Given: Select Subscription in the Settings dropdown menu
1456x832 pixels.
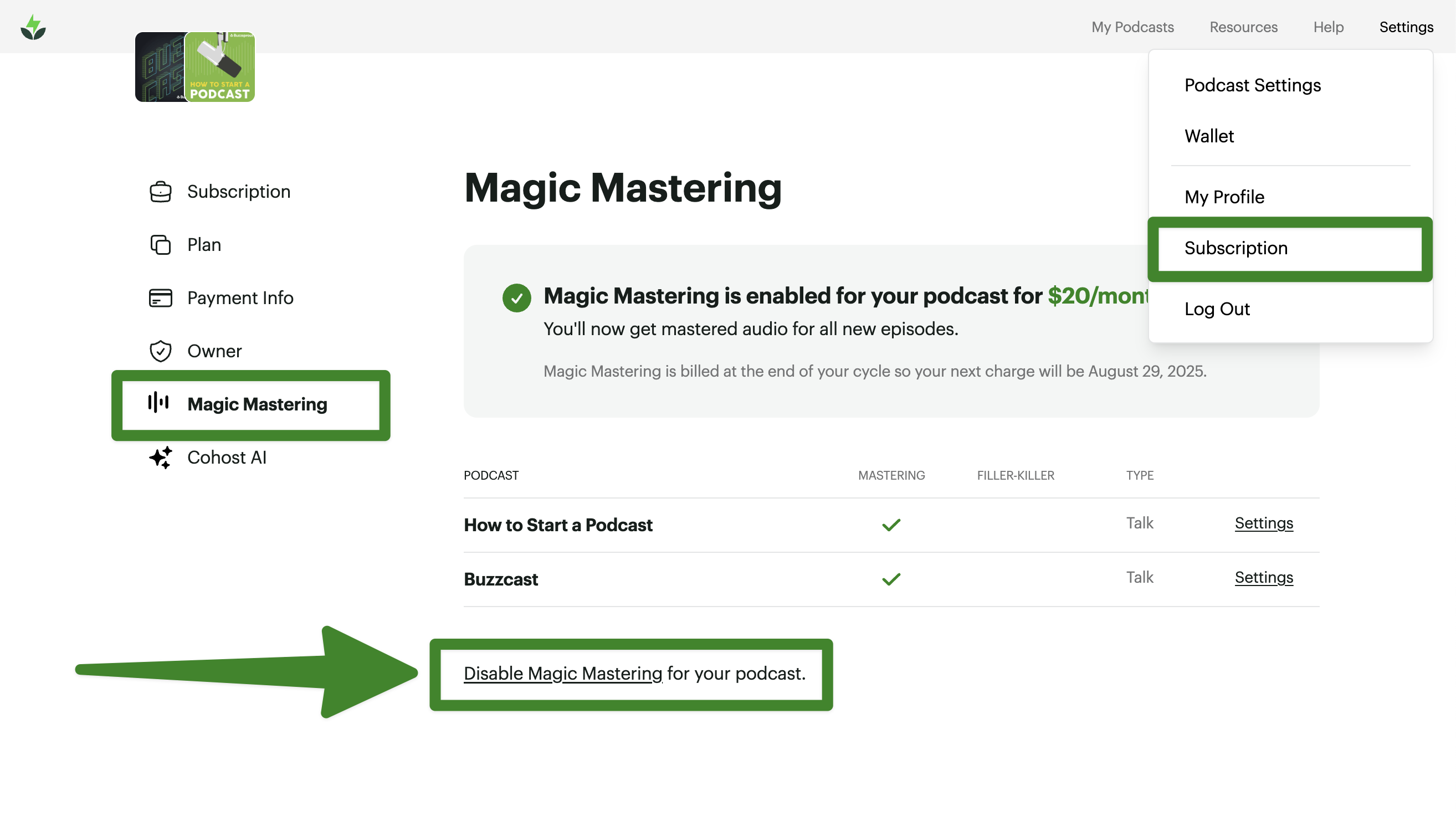Looking at the screenshot, I should click(1235, 248).
